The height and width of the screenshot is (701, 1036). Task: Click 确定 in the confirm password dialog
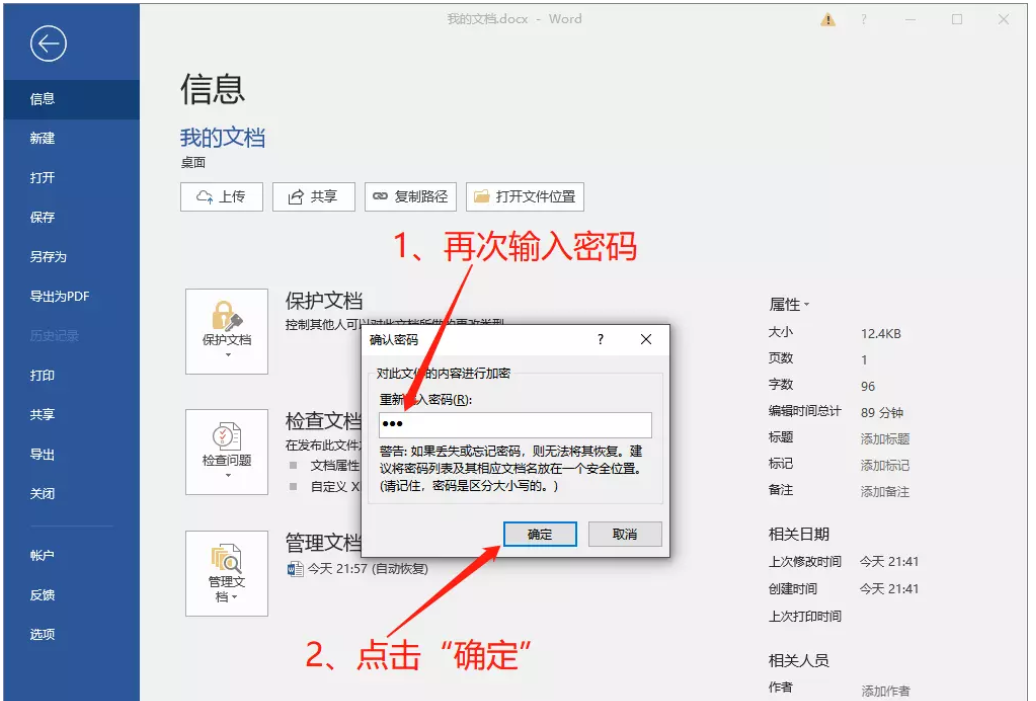tap(540, 535)
